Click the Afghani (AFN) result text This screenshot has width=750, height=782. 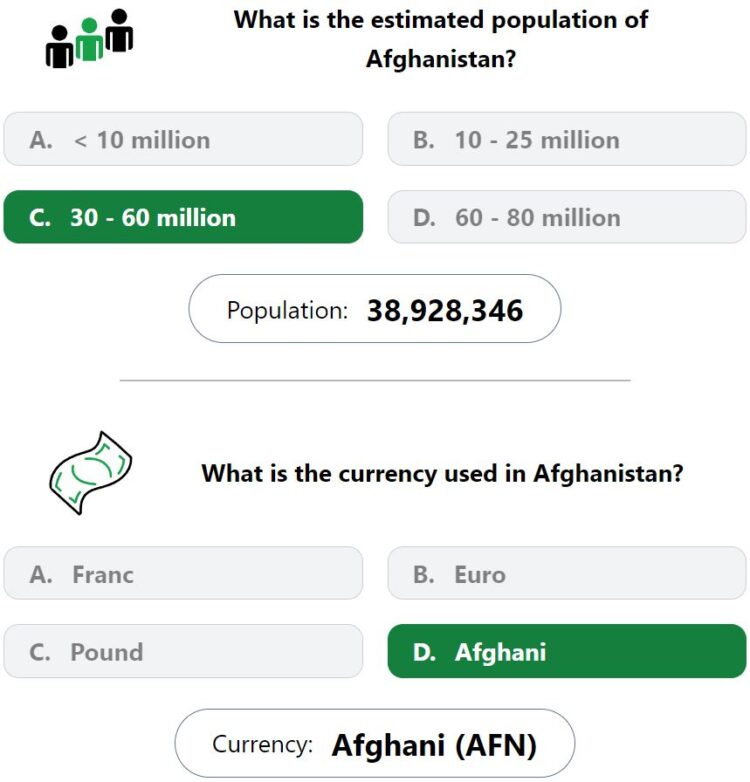[x=434, y=745]
